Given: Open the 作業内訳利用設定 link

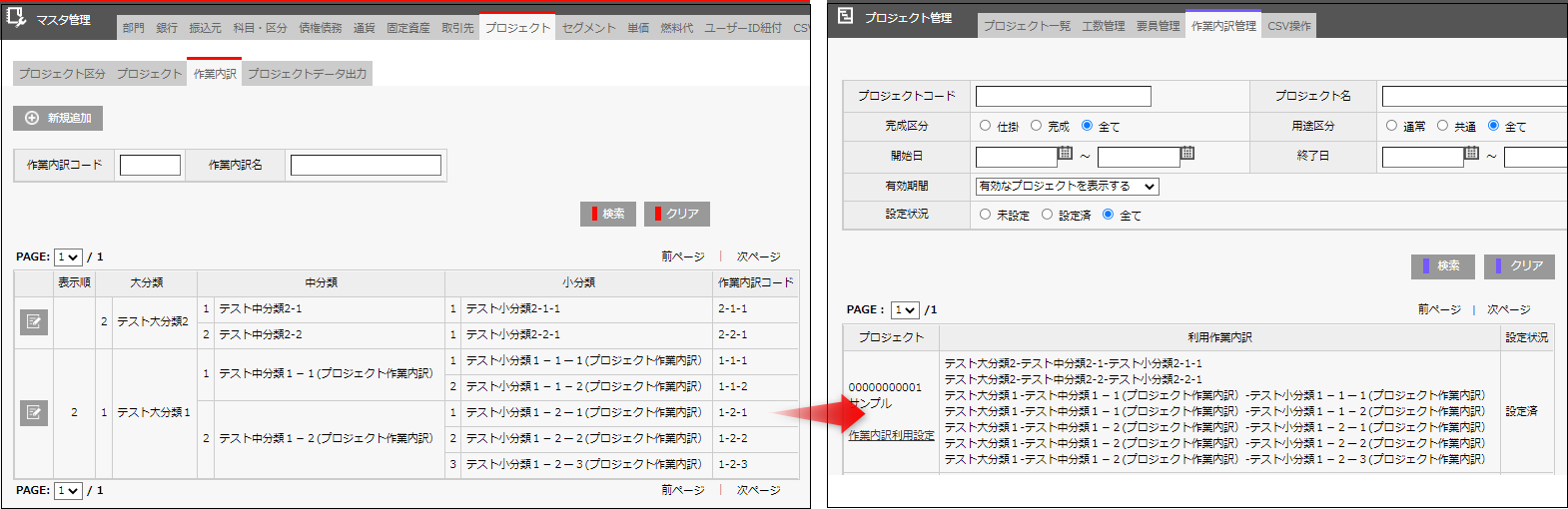Looking at the screenshot, I should (x=891, y=435).
